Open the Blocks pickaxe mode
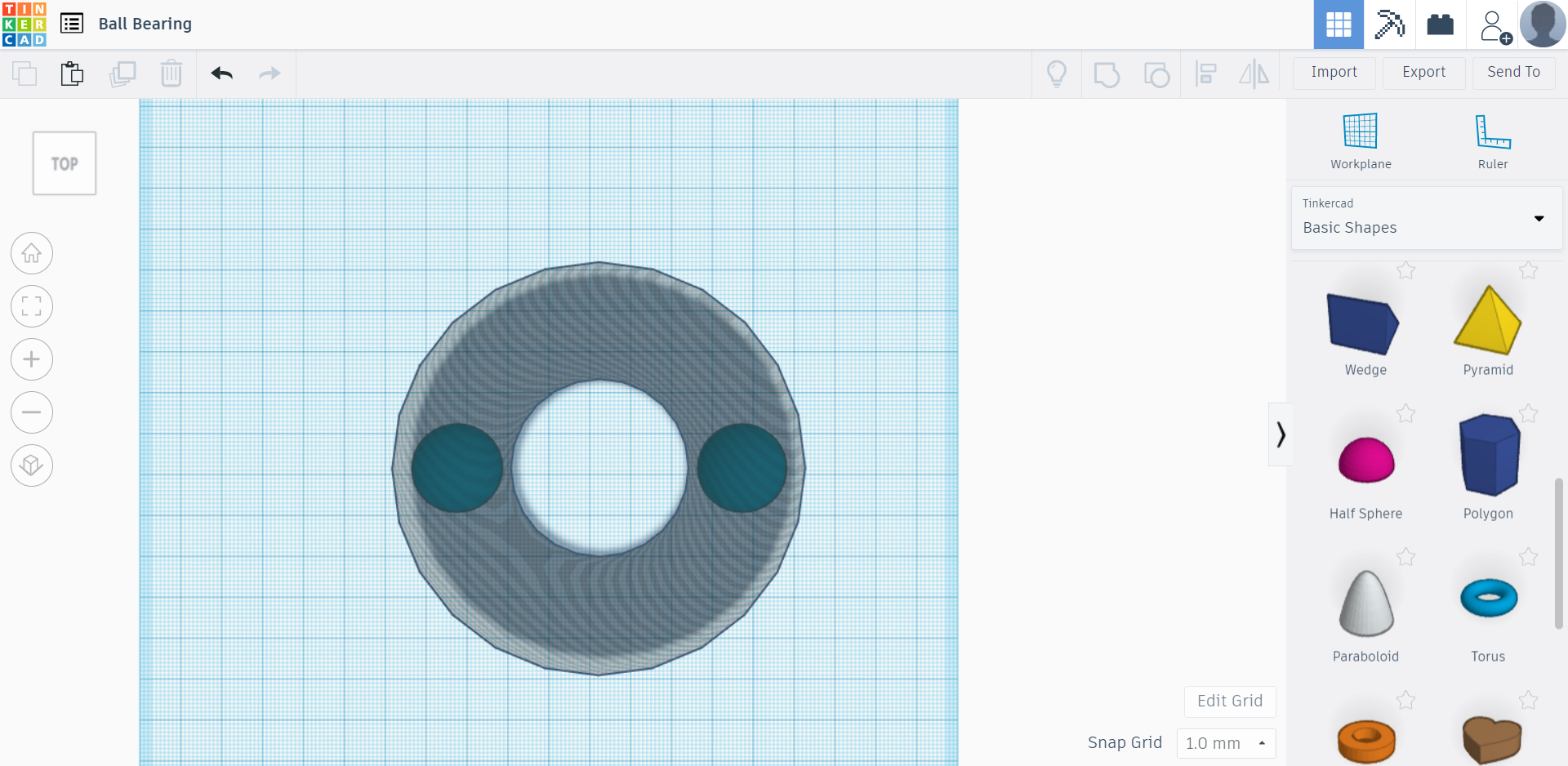Image resolution: width=1568 pixels, height=766 pixels. pyautogui.click(x=1389, y=24)
